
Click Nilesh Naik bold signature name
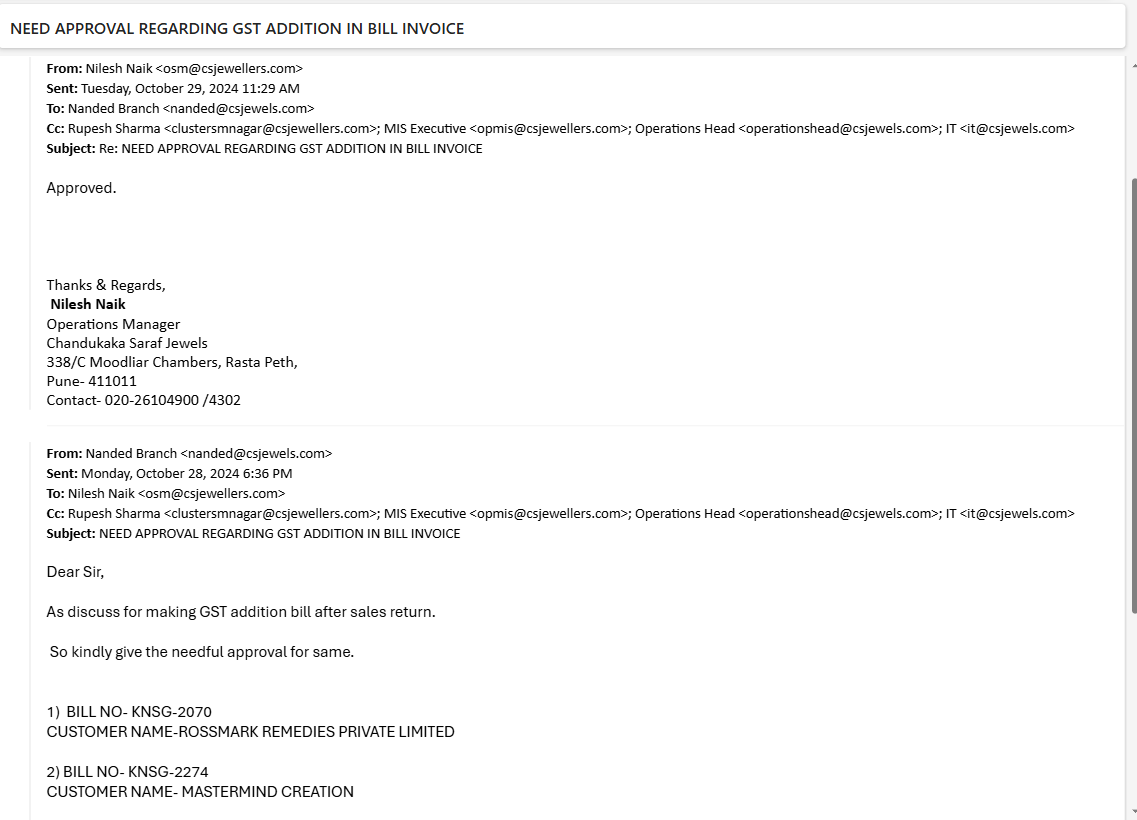coord(88,305)
